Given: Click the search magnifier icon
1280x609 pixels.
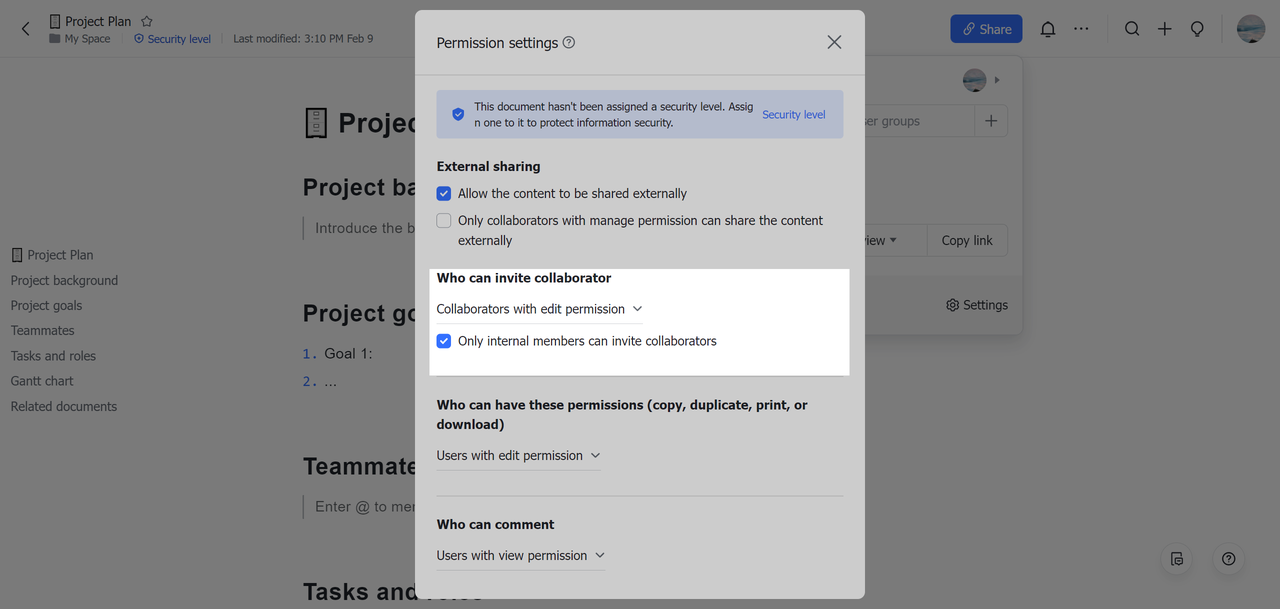Looking at the screenshot, I should coord(1131,29).
